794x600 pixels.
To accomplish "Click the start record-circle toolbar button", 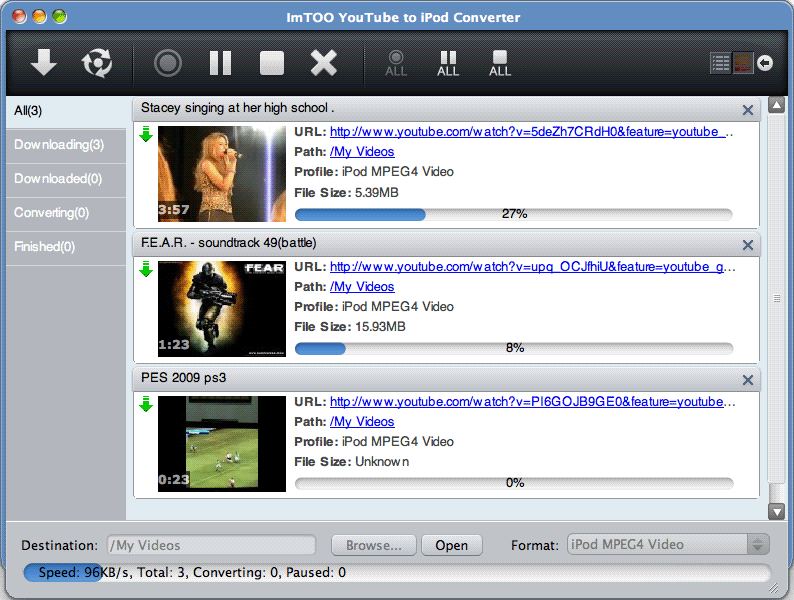I will [168, 63].
